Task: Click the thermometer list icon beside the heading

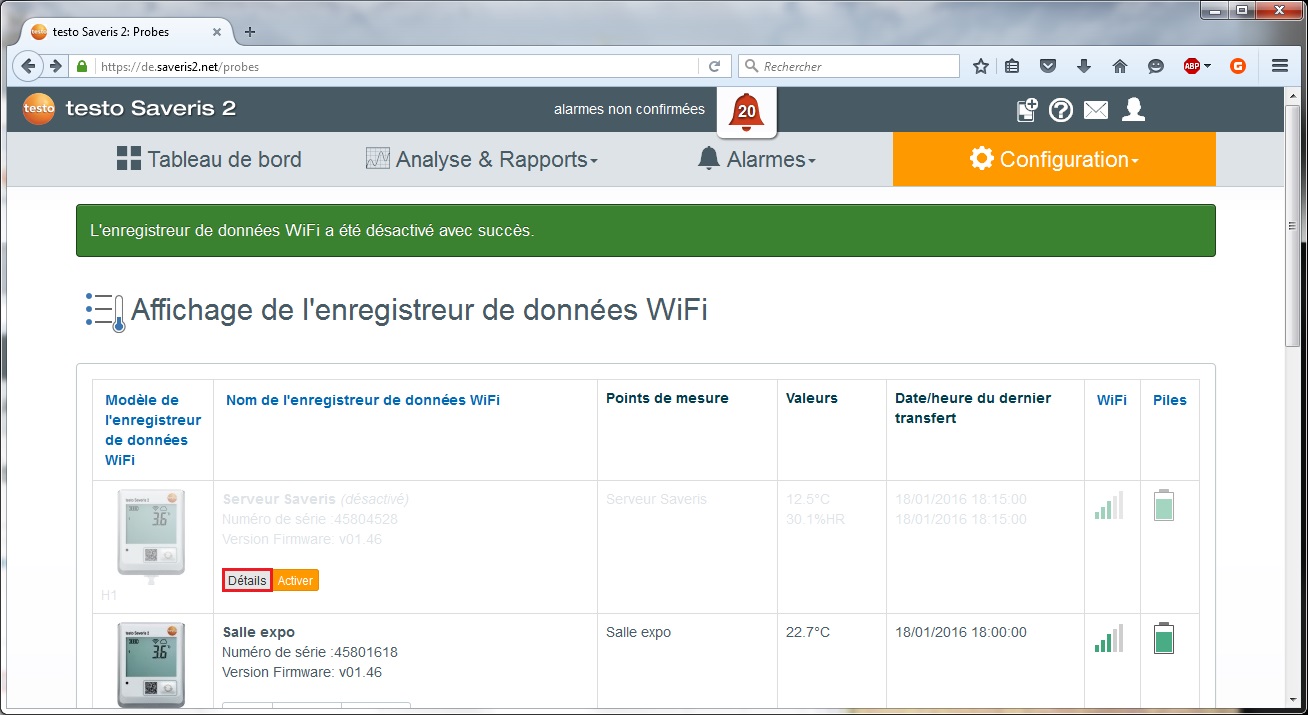Action: 105,312
